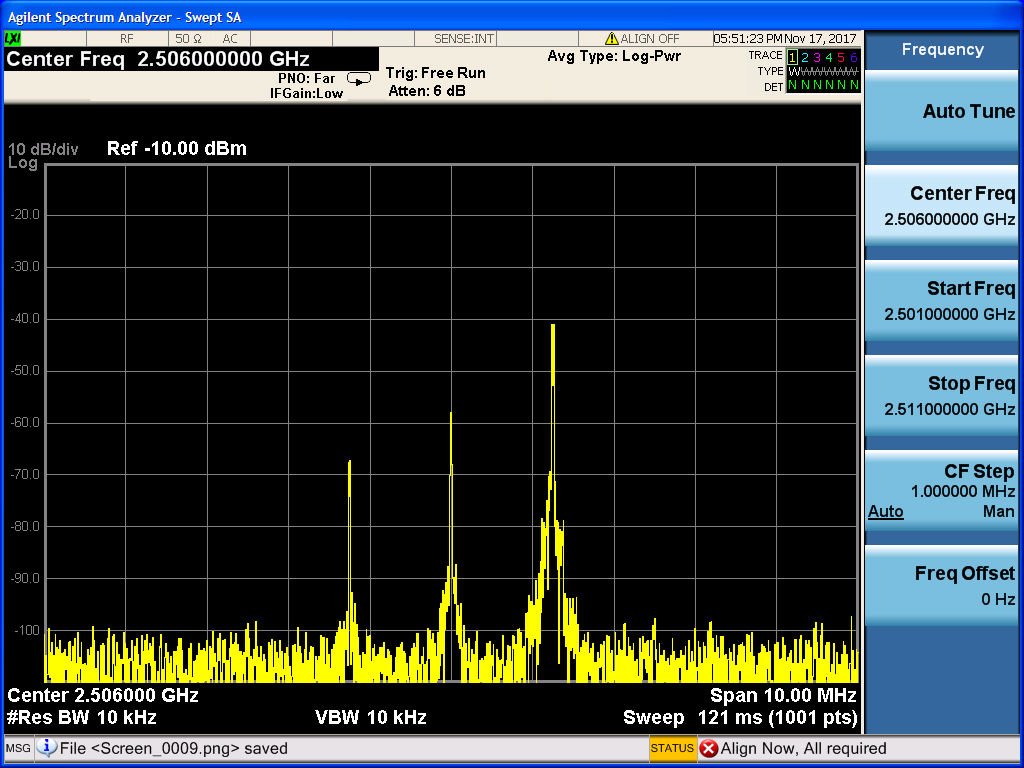Click the MSG label in status bar

tap(18, 748)
